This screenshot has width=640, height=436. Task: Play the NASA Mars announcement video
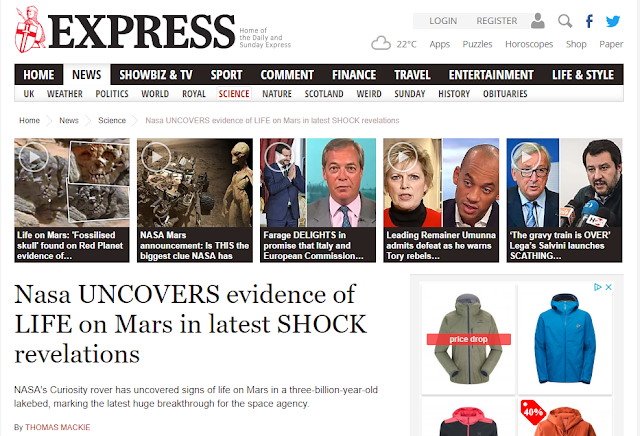156,157
